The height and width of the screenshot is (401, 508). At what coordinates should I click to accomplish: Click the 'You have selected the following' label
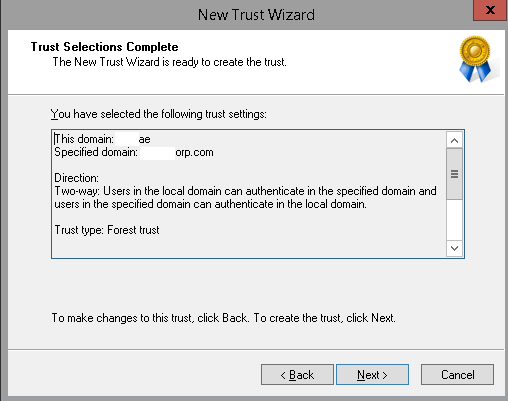(159, 114)
